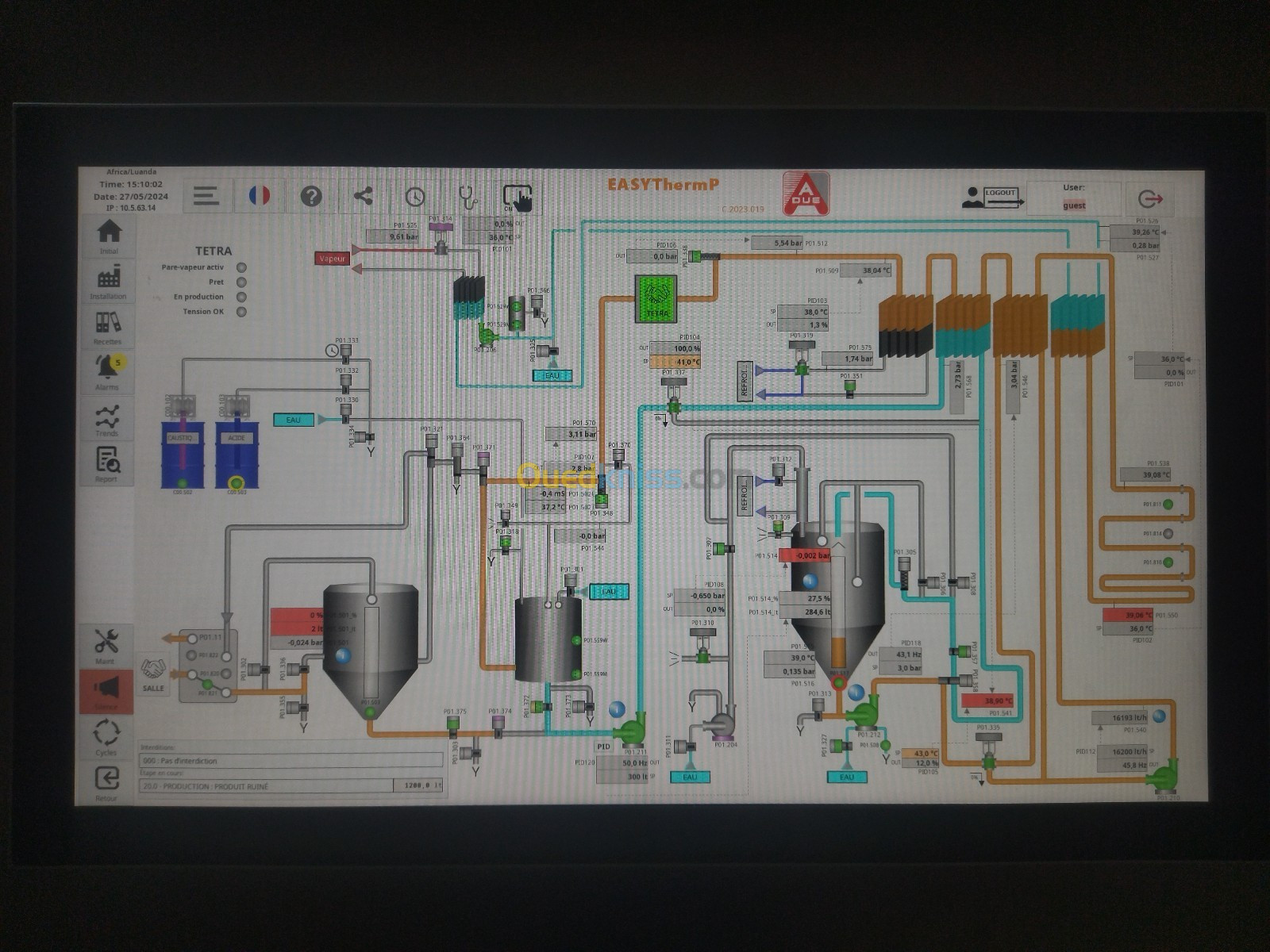Click the SALLE handshake button
The image size is (1270, 952).
pos(153,674)
